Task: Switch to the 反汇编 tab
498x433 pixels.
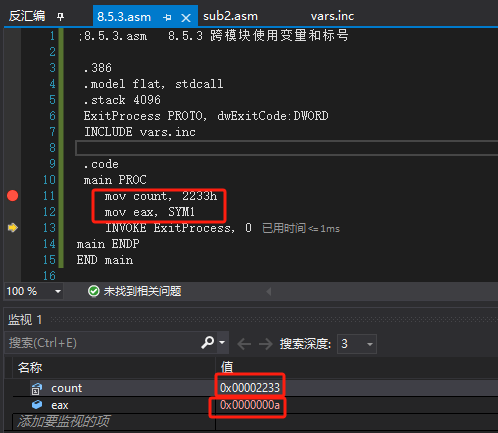Action: point(27,16)
